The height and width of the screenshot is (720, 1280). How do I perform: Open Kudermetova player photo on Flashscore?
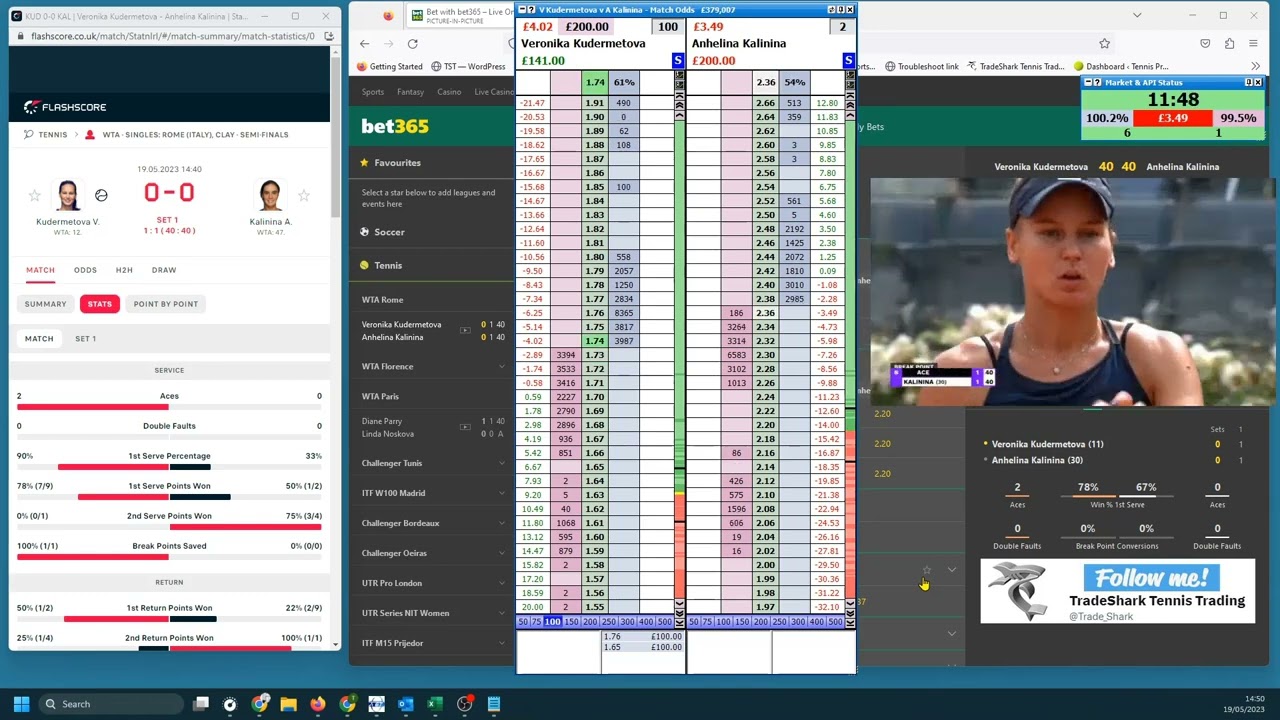68,195
